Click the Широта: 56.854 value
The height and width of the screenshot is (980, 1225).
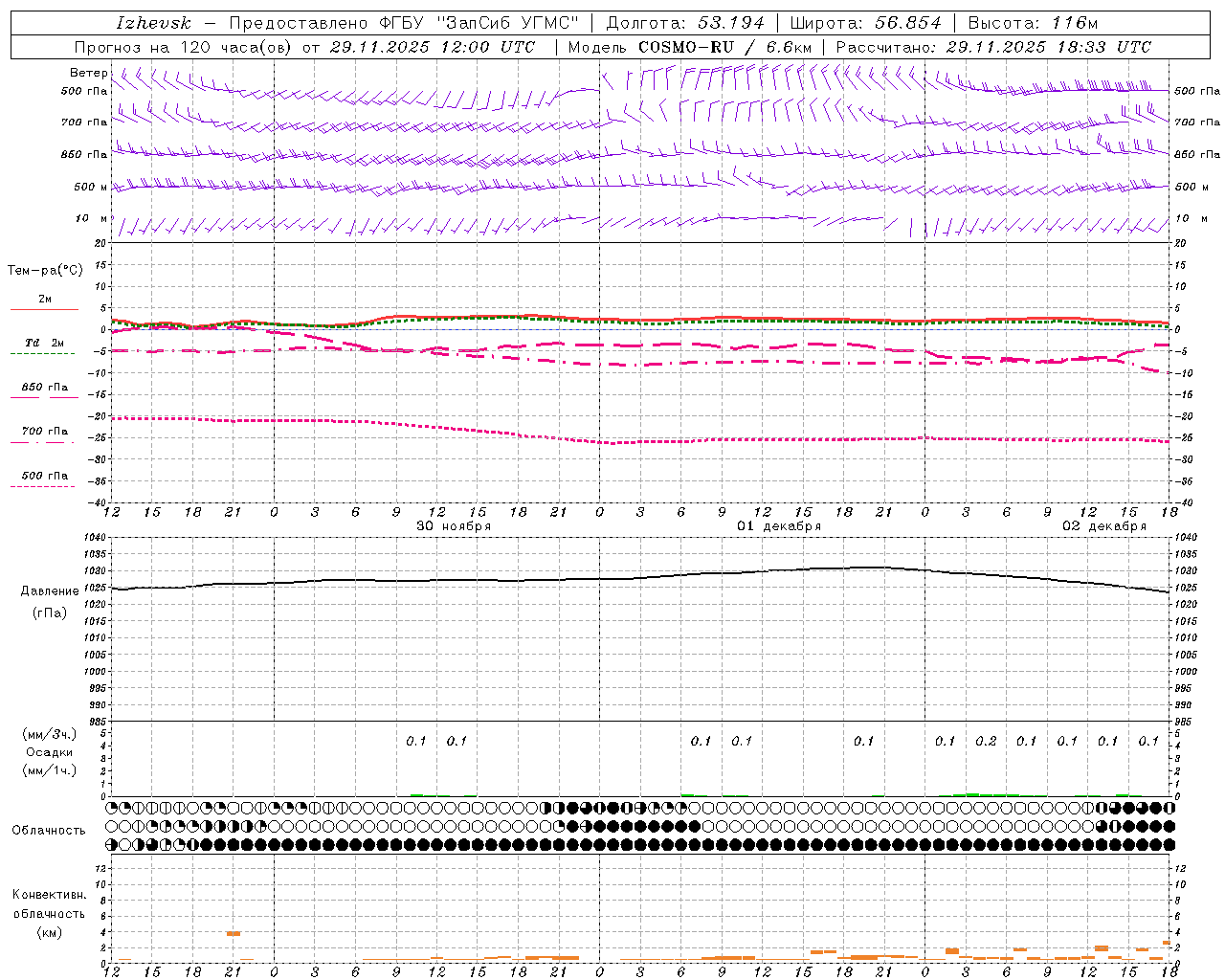click(x=865, y=23)
